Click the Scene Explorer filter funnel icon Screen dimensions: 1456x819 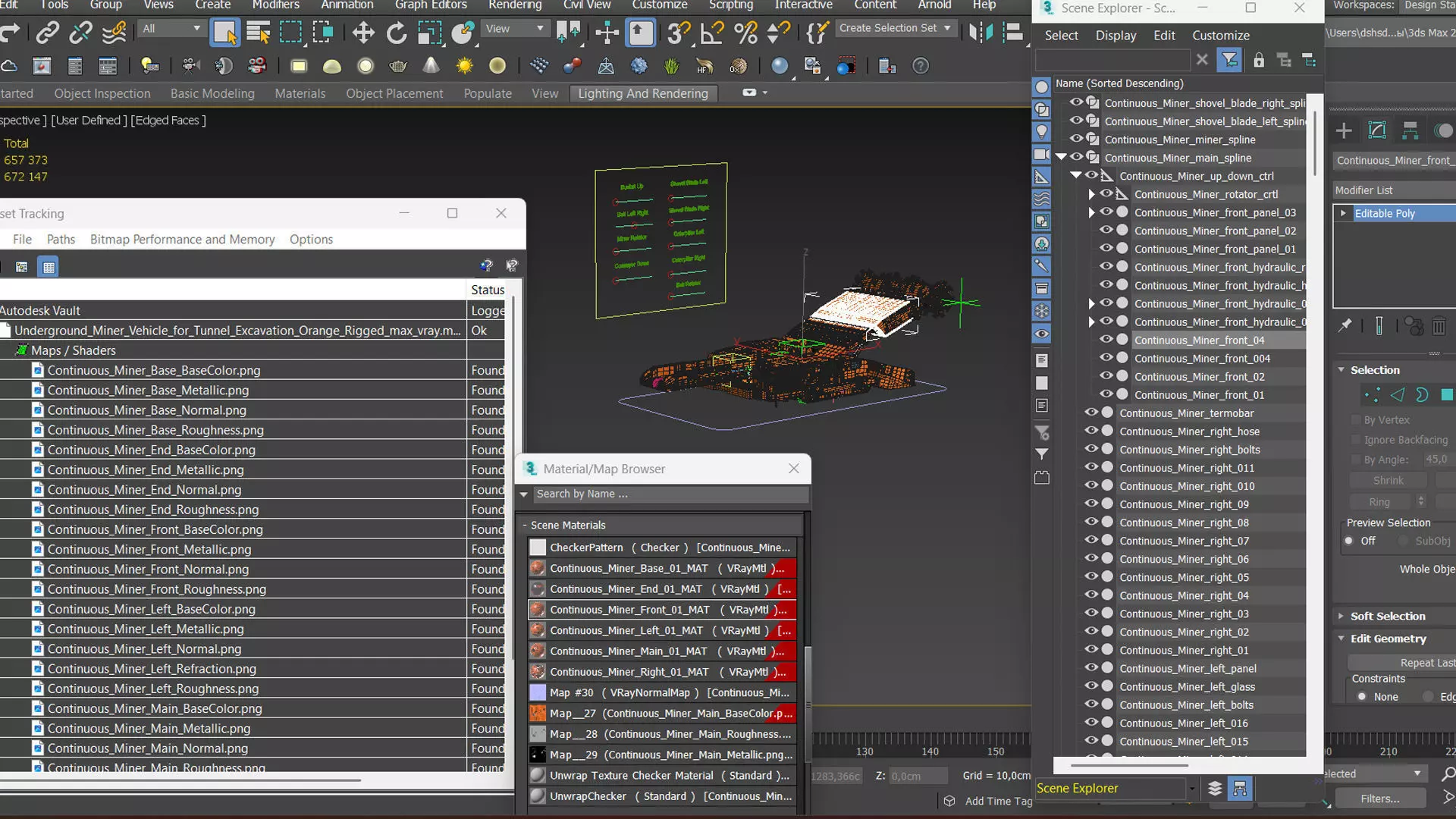point(1229,60)
